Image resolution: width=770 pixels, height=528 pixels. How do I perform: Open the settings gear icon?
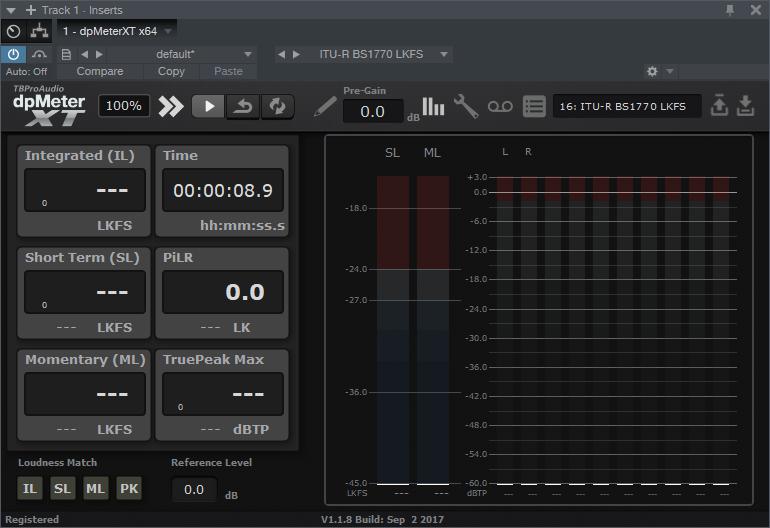click(652, 71)
